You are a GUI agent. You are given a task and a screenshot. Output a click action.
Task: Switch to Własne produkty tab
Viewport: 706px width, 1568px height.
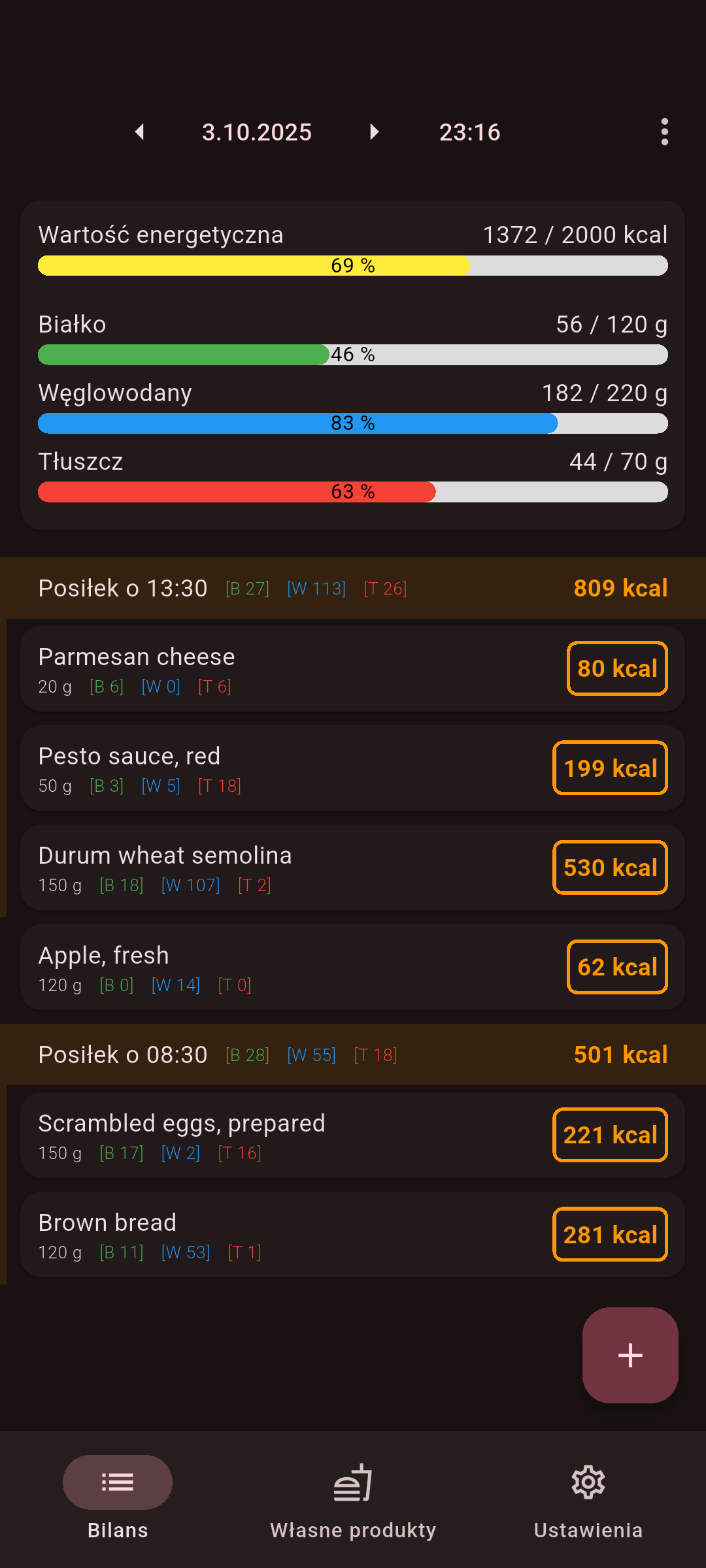point(353,1496)
